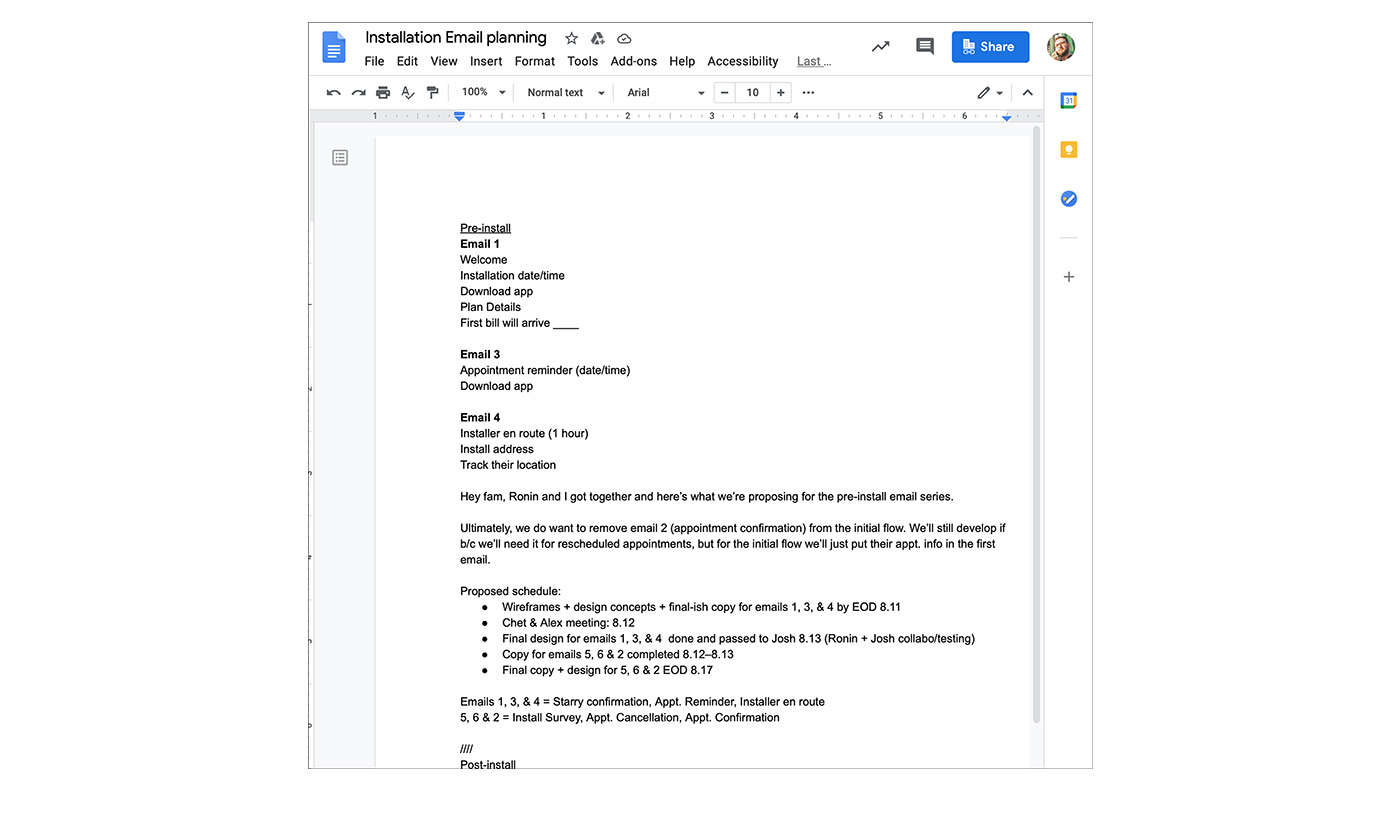Open the View menu
This screenshot has height=814, width=1400.
444,61
